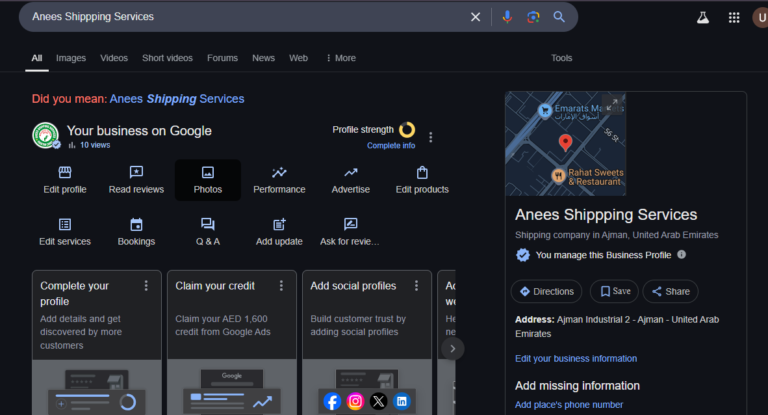Screen dimensions: 768x415
Task: Open the Photos manager
Action: pyautogui.click(x=208, y=180)
